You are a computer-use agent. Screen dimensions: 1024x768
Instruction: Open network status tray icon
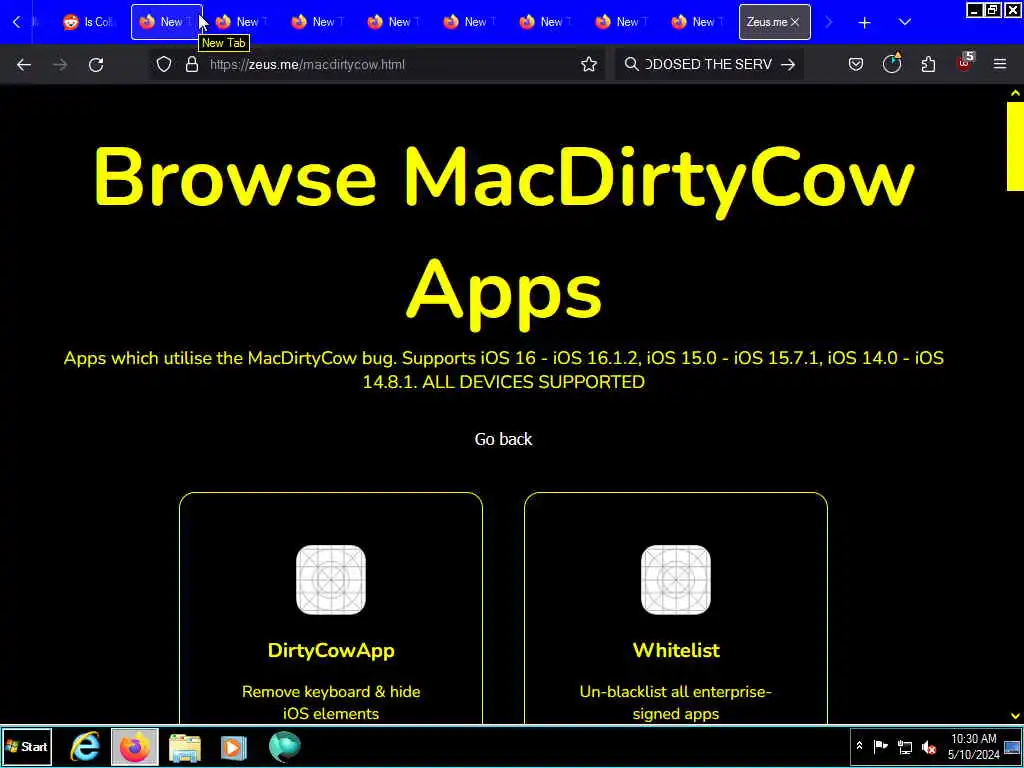[x=905, y=746]
